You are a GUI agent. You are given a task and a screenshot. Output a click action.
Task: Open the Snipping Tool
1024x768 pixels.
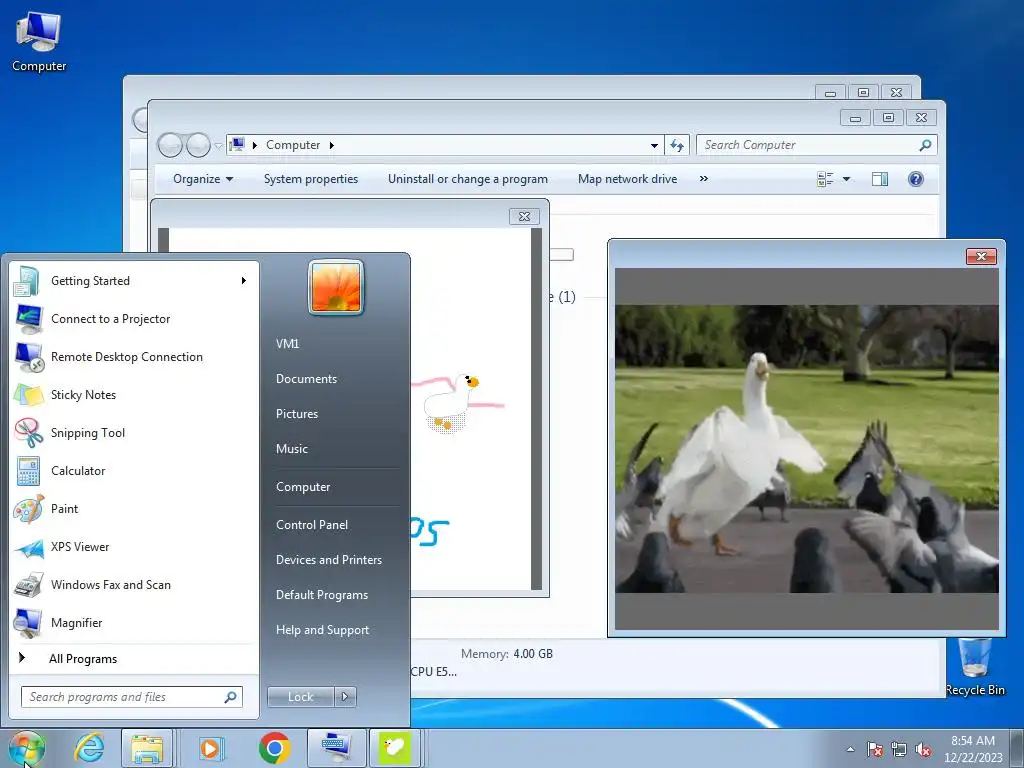pyautogui.click(x=134, y=432)
